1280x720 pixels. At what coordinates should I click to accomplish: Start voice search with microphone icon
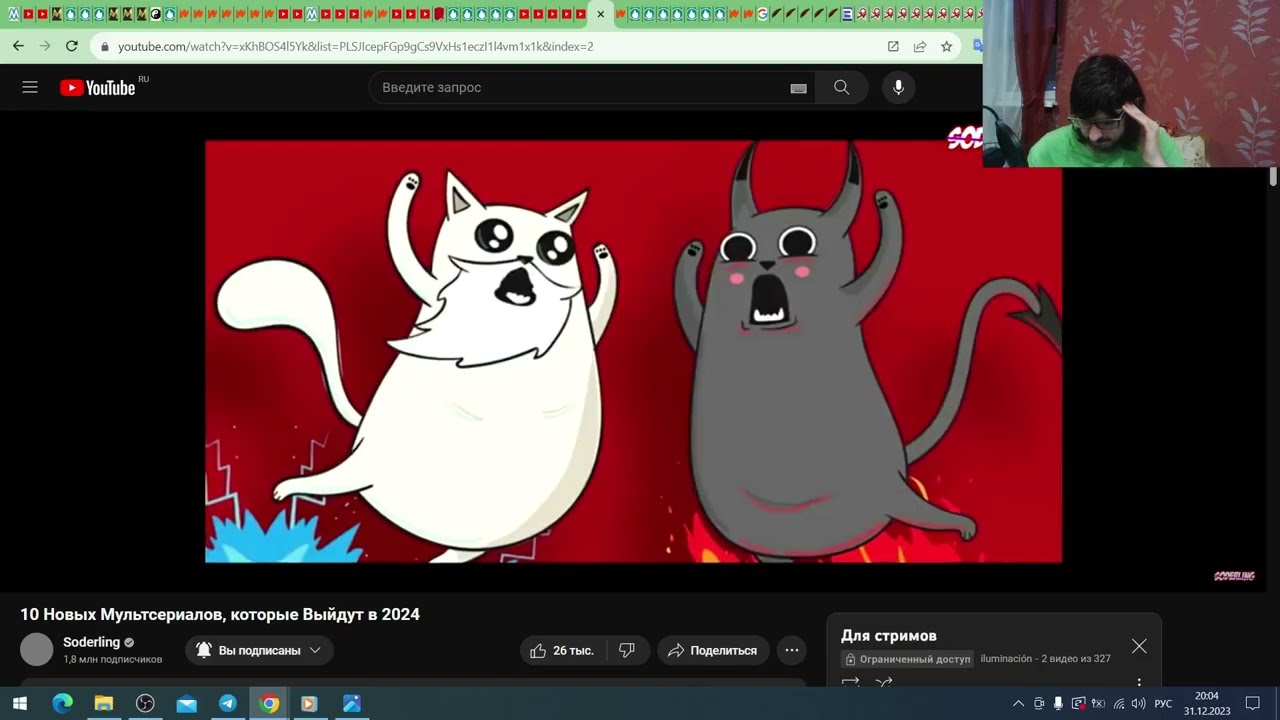pyautogui.click(x=898, y=87)
